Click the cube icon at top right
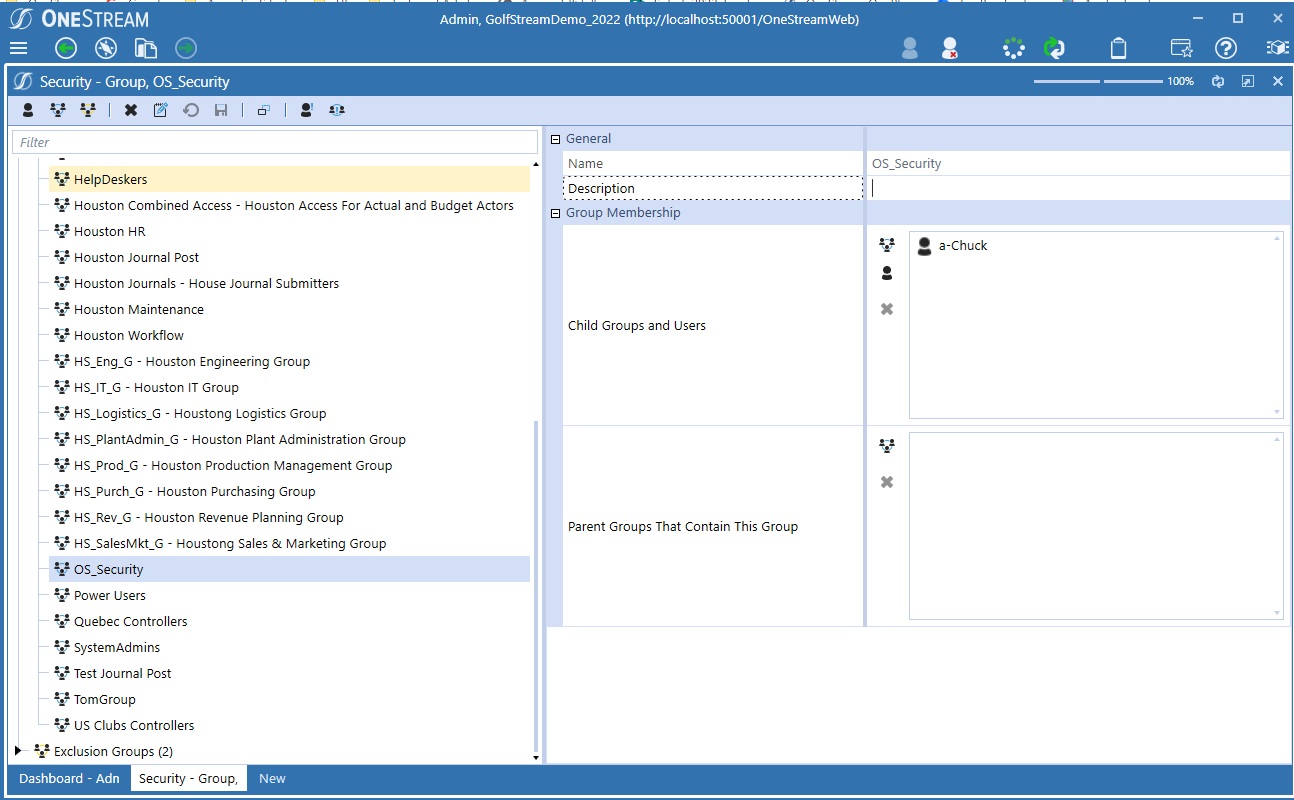Viewport: 1294px width, 800px height. click(x=1277, y=48)
